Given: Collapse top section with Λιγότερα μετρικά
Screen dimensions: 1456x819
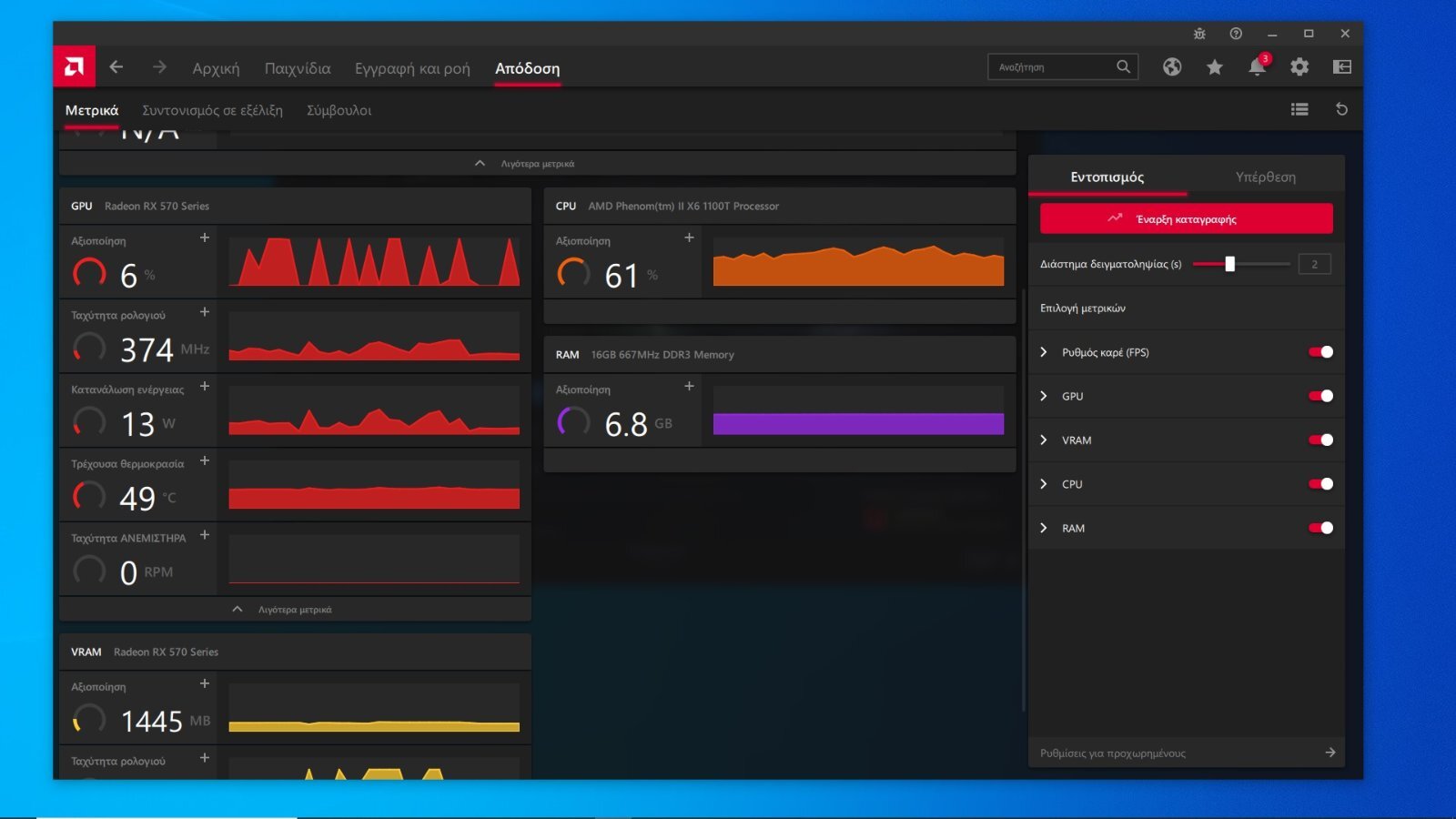Looking at the screenshot, I should 537,164.
